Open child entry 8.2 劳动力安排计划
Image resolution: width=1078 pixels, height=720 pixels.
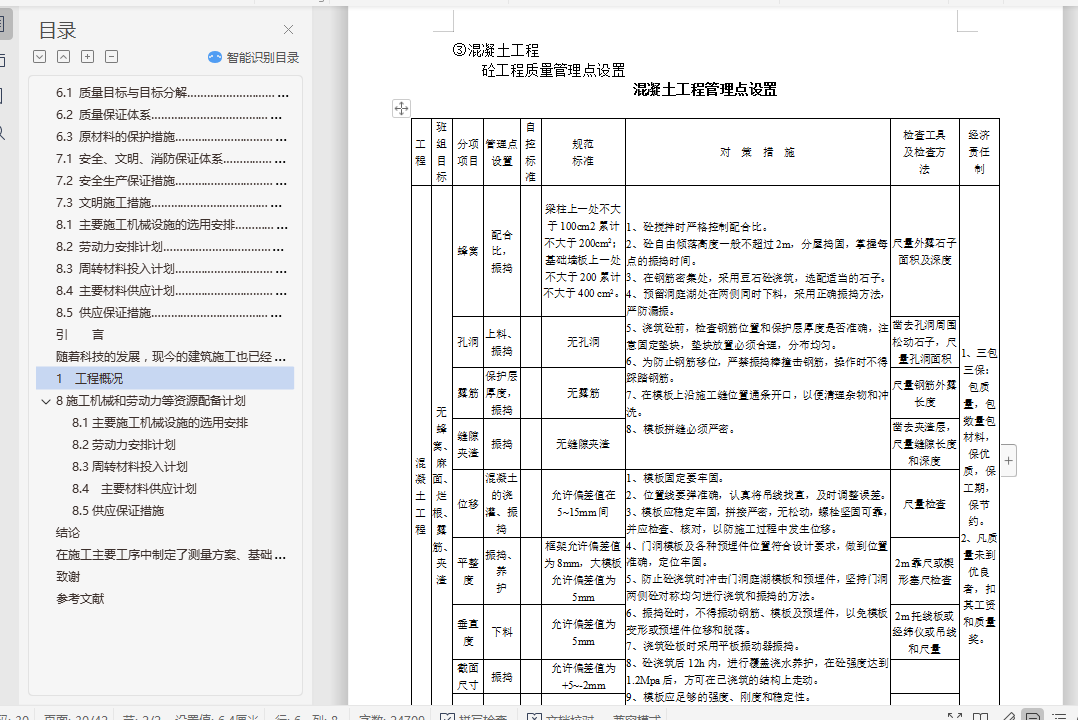[x=124, y=445]
